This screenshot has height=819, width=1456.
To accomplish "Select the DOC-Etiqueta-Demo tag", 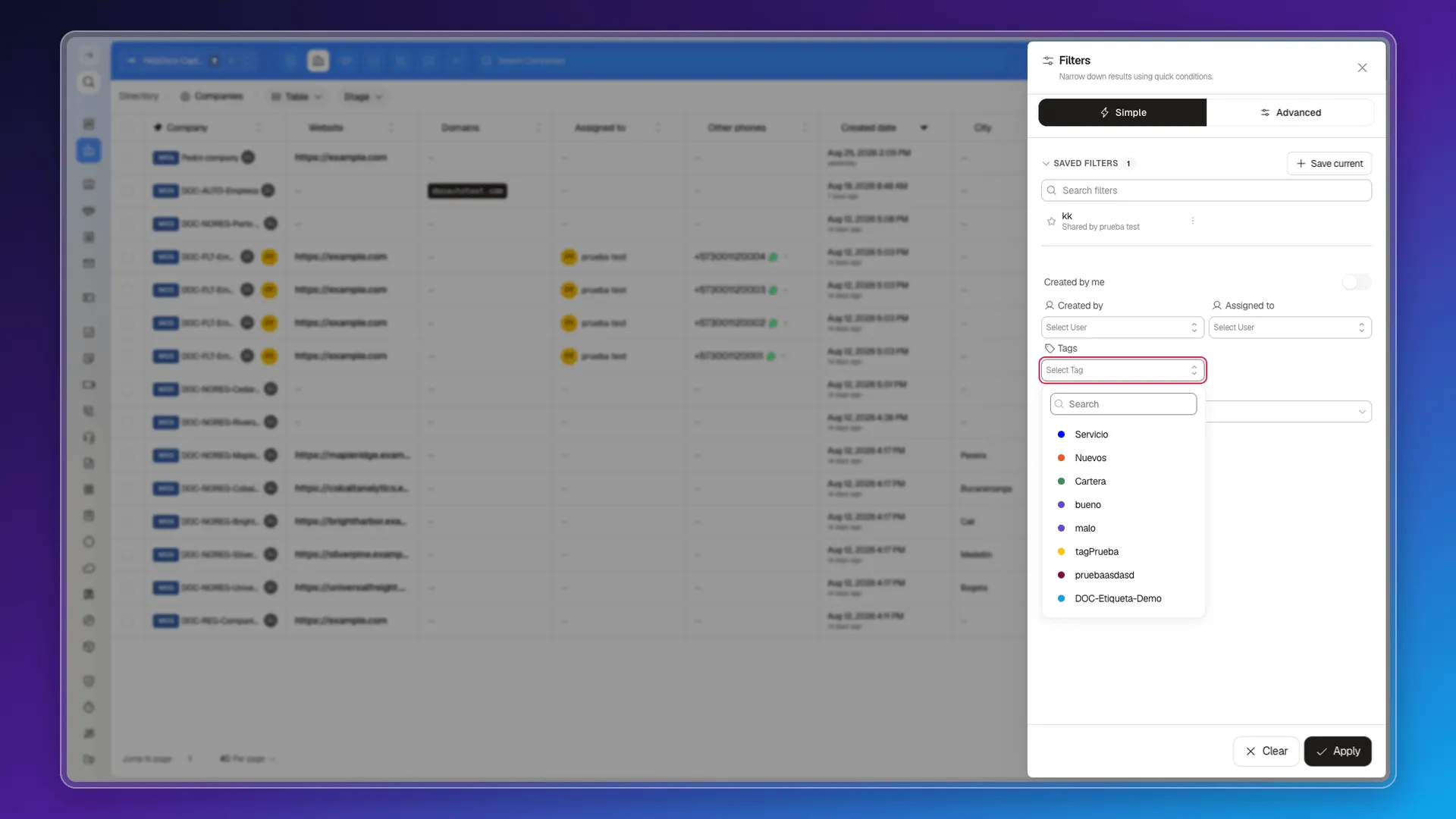I will click(1123, 599).
